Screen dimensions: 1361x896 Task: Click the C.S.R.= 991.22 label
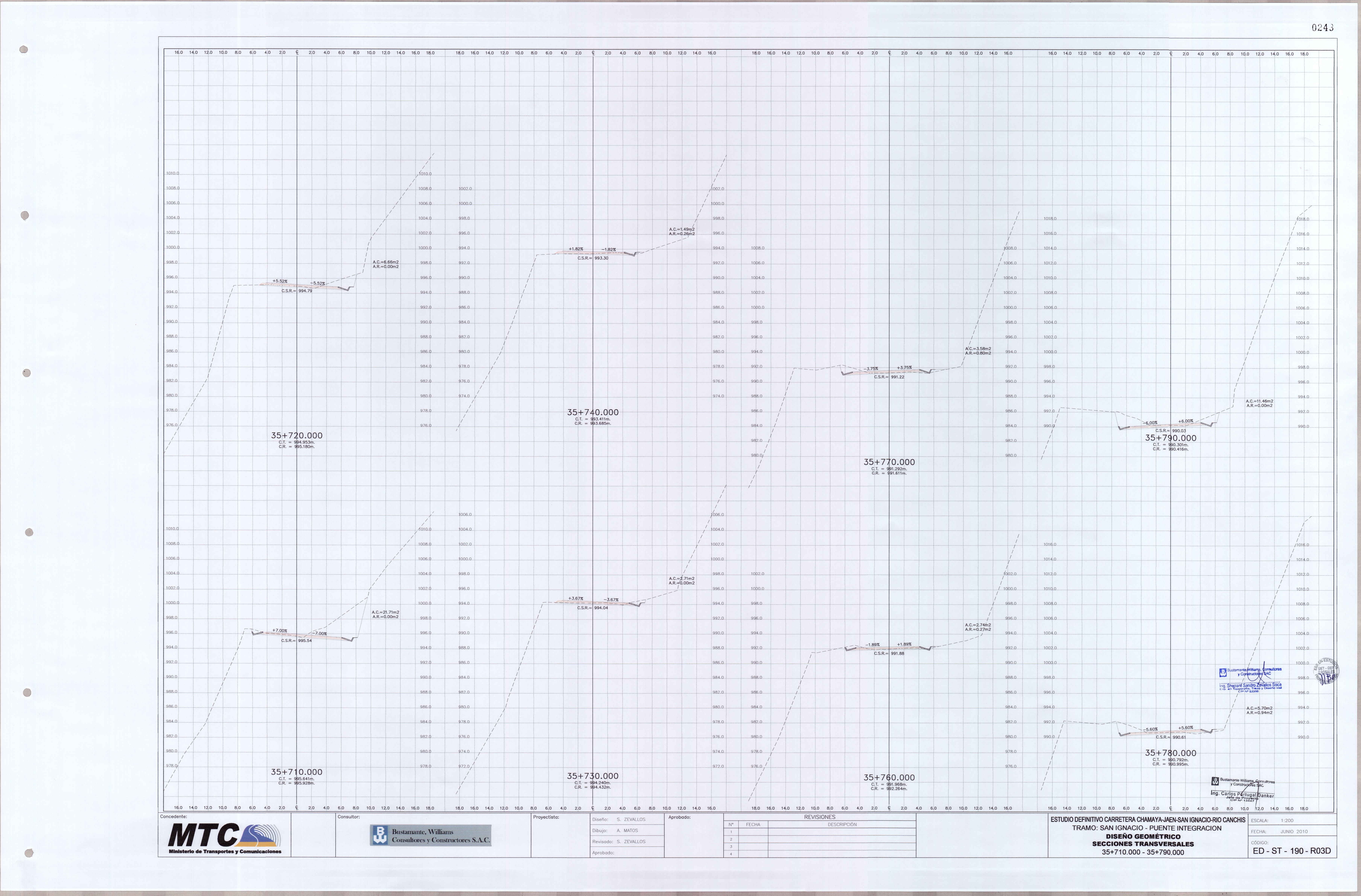point(889,377)
